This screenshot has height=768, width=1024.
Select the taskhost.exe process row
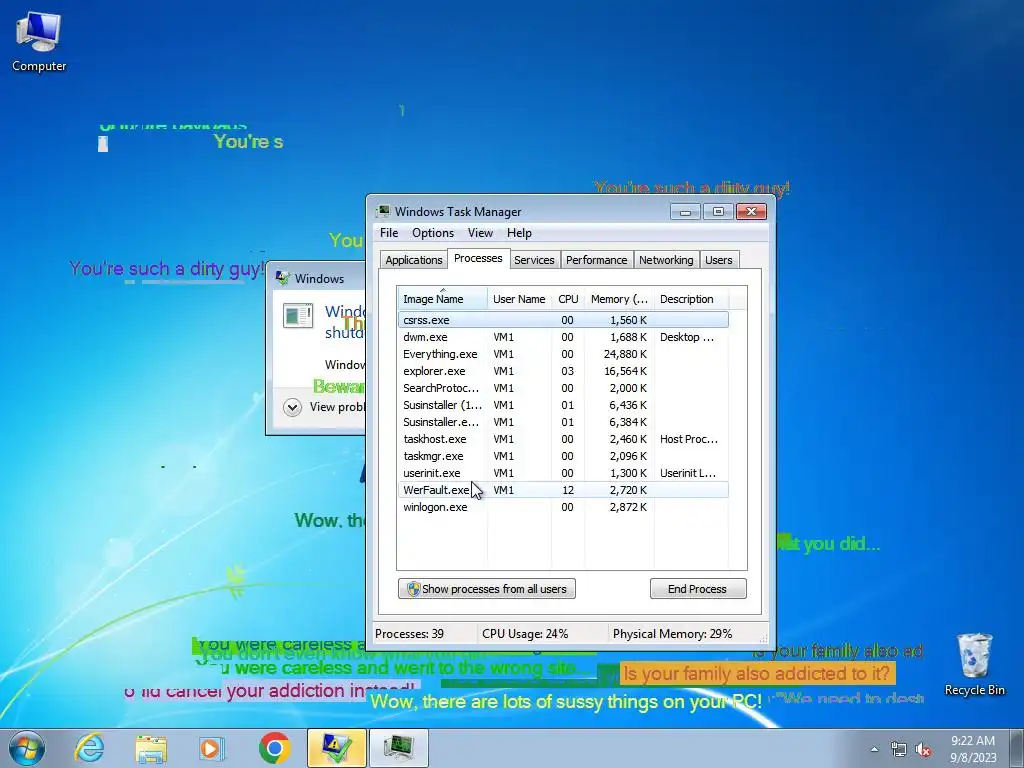(563, 439)
